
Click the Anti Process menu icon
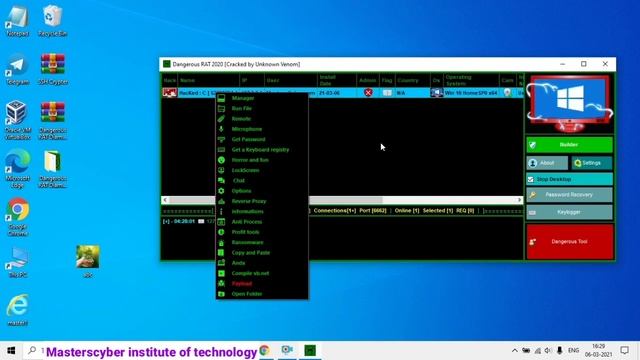click(x=221, y=222)
